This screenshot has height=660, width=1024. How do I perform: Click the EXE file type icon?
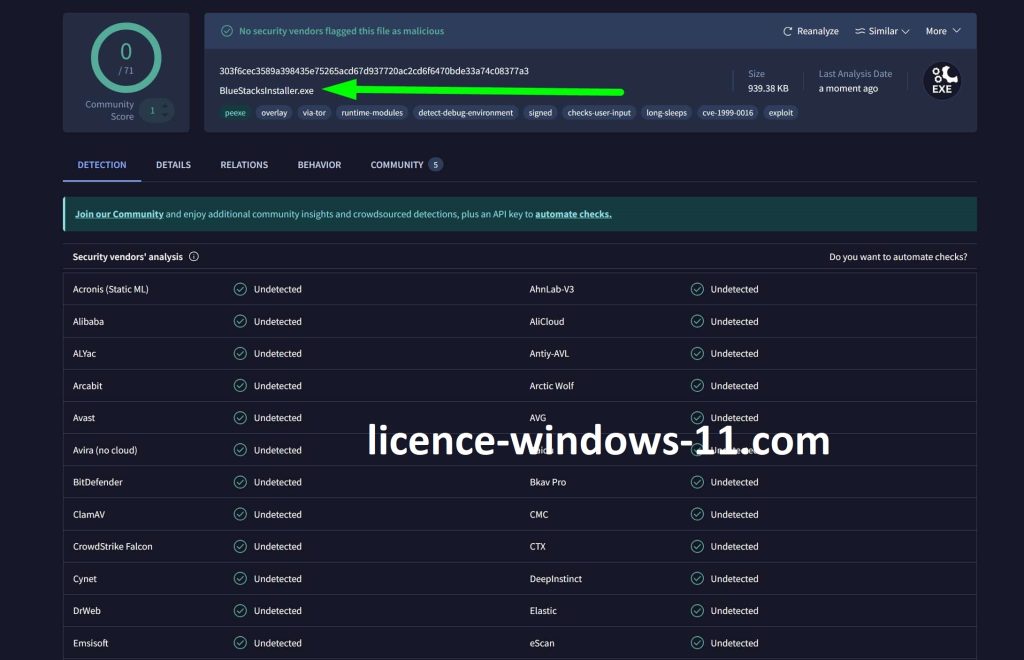point(941,80)
